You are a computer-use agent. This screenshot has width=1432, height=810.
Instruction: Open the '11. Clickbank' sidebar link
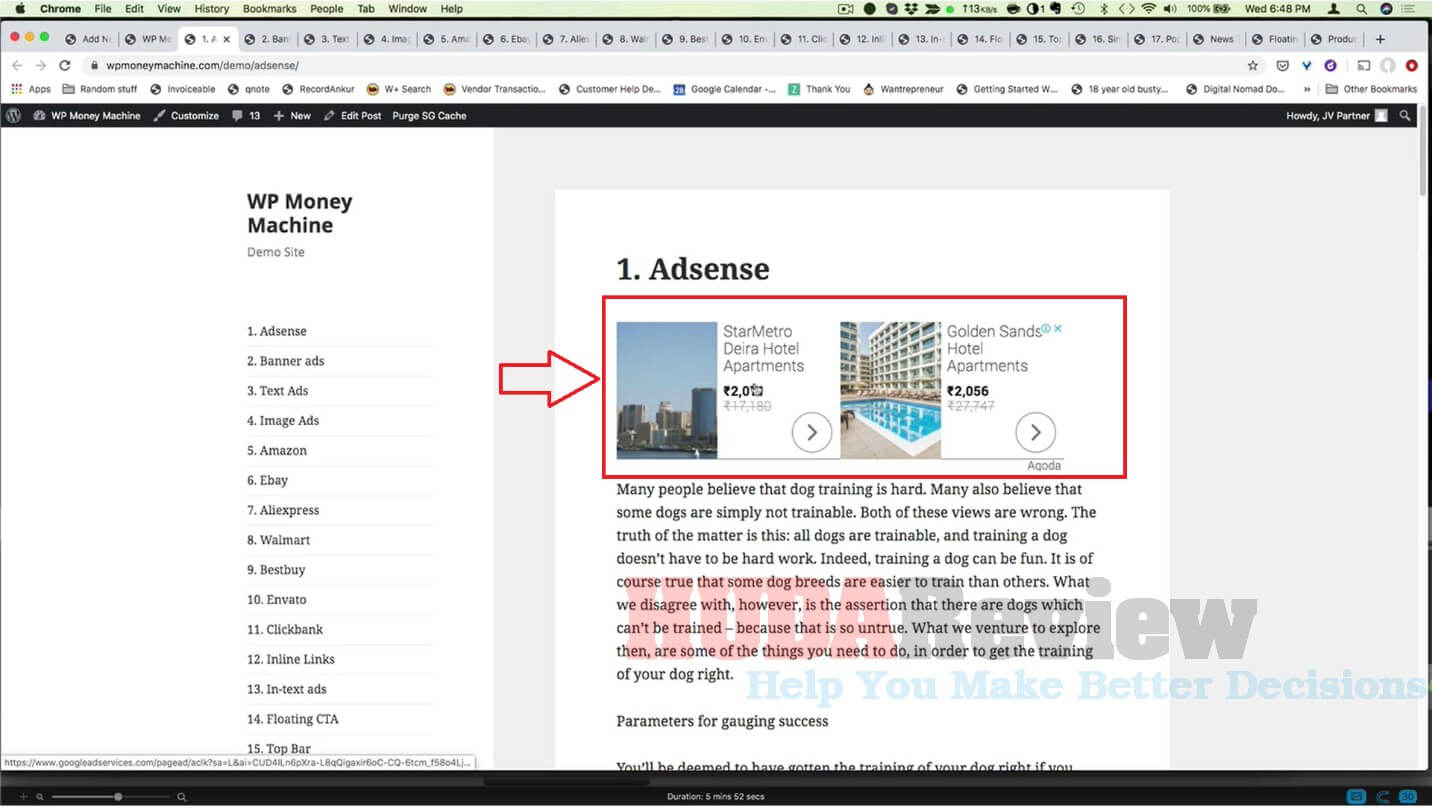tap(285, 629)
